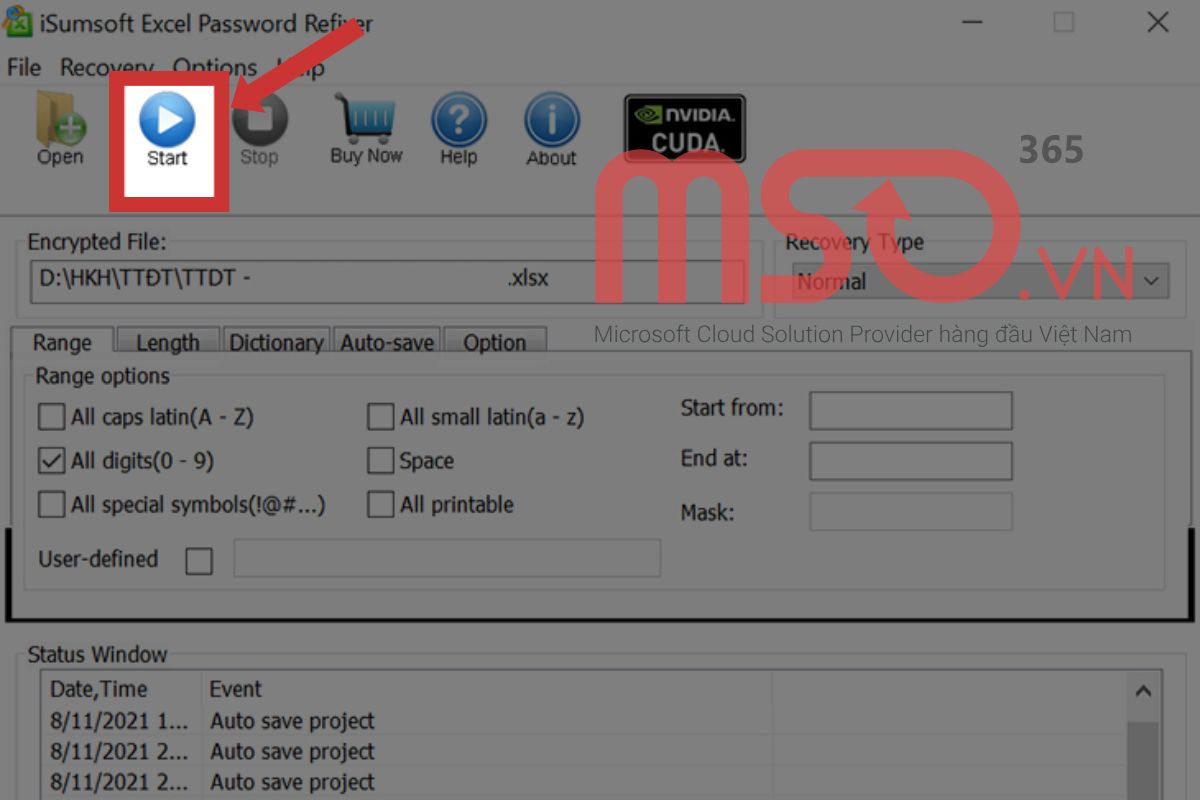Expand the Recovery Type dropdown
Image resolution: width=1200 pixels, height=800 pixels.
point(1153,281)
